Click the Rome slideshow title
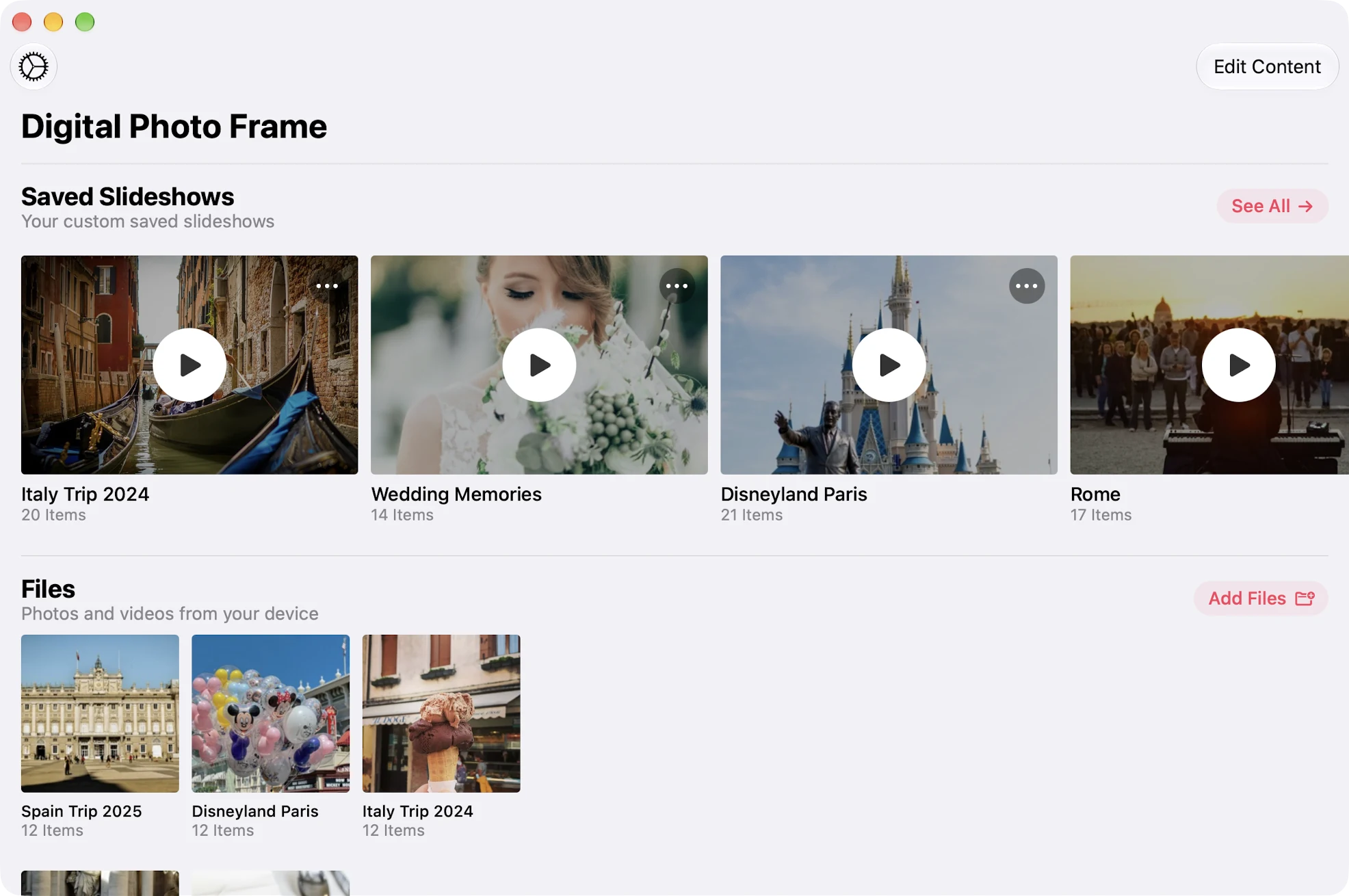Screen dimensions: 1349x896 1095,494
